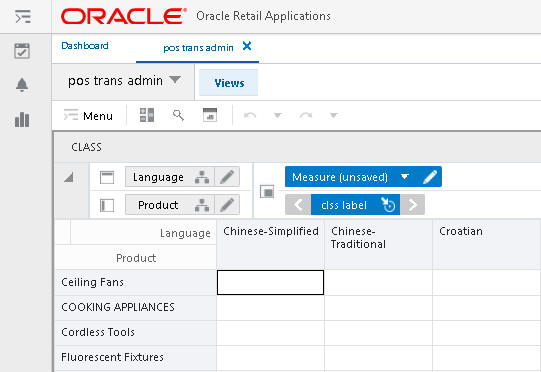Switch to the Dashboard tab
The width and height of the screenshot is (541, 372).
(85, 46)
